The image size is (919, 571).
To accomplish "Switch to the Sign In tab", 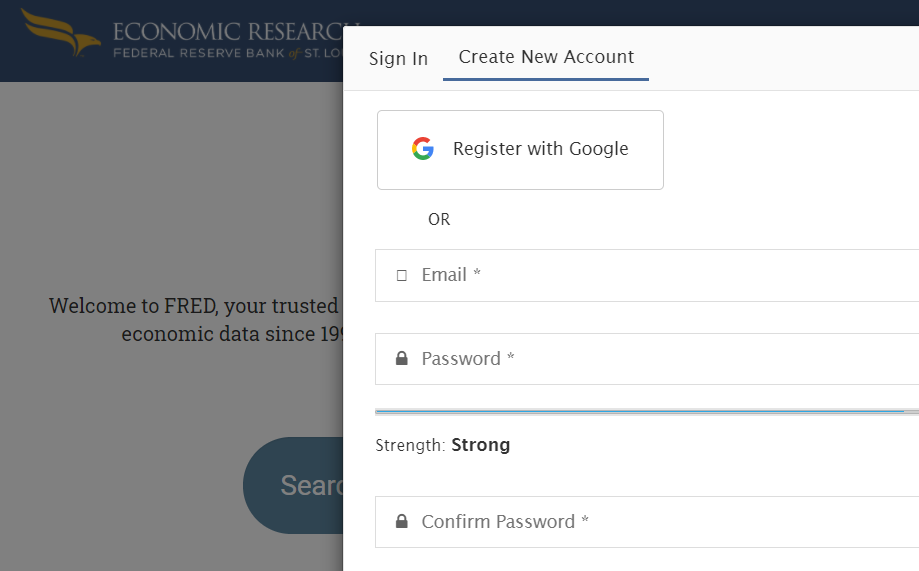I will (398, 59).
